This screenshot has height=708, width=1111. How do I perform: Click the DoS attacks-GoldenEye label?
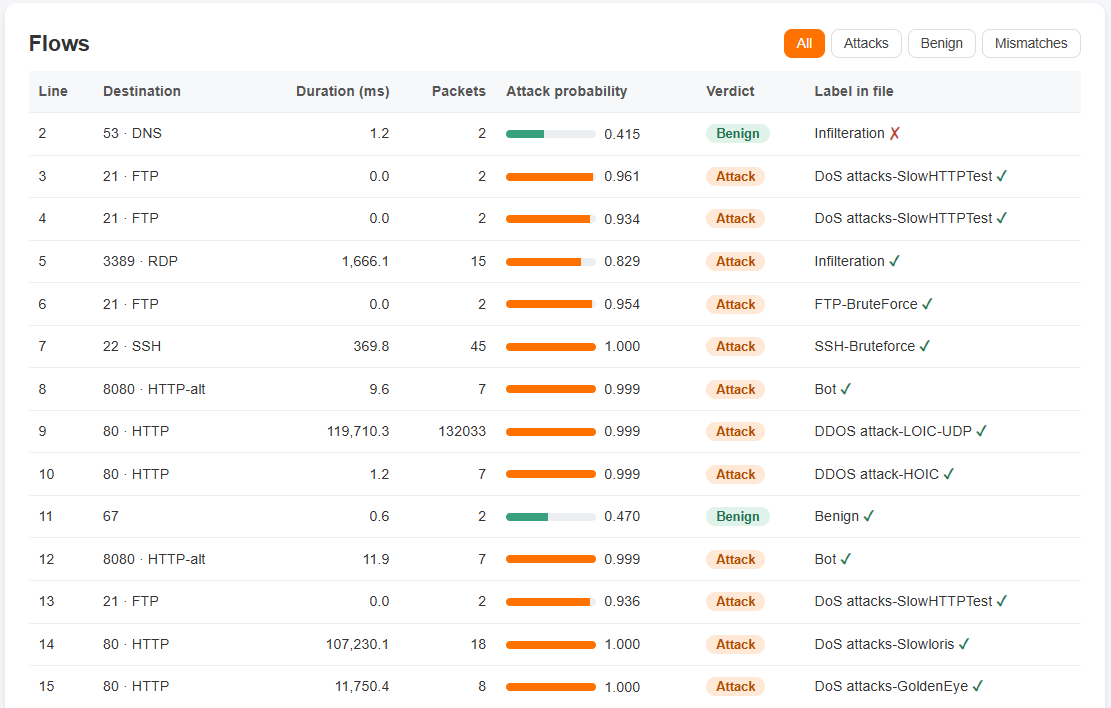tap(891, 686)
